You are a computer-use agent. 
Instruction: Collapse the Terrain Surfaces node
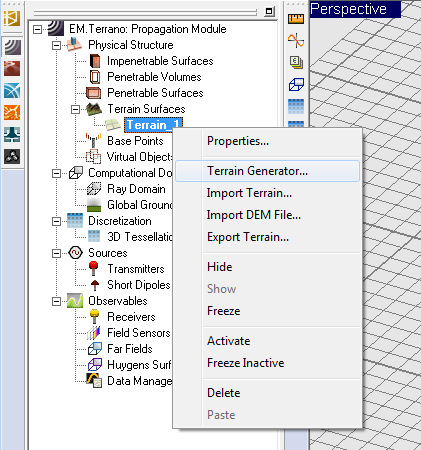(76, 109)
